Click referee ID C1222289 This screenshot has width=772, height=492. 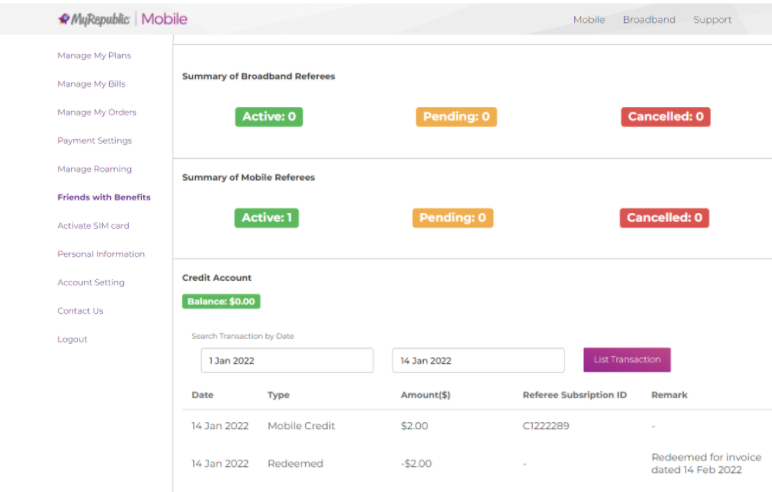[546, 426]
